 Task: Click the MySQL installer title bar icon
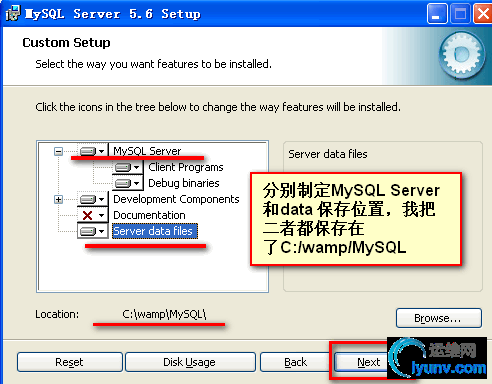pyautogui.click(x=13, y=14)
